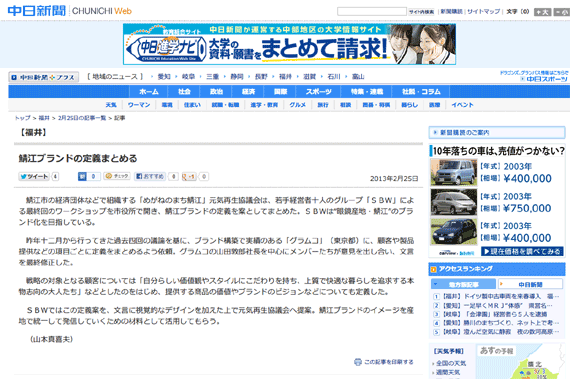This screenshot has height=379, width=570.
Task: Open 旅行 in the sub navigation
Action: pyautogui.click(x=323, y=105)
